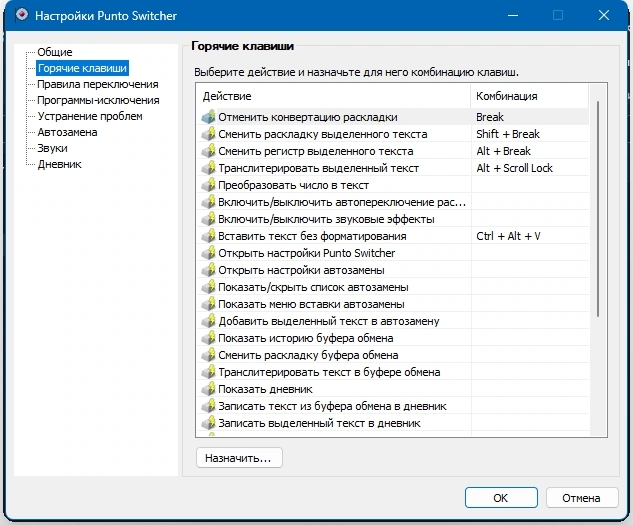The width and height of the screenshot is (633, 525).
Task: Select Горячие клавиши in the tree
Action: pos(82,68)
